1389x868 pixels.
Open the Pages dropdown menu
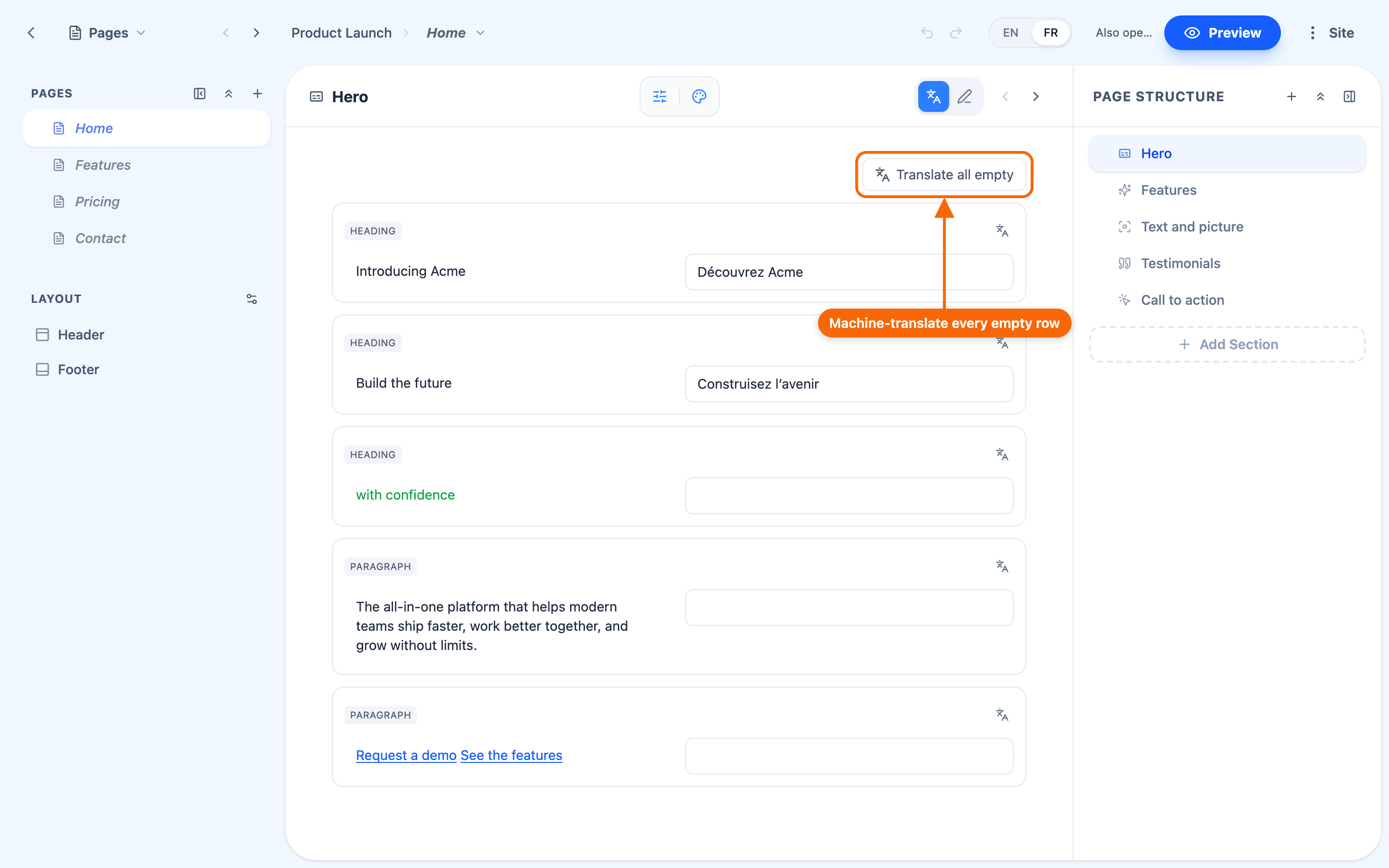pos(107,33)
